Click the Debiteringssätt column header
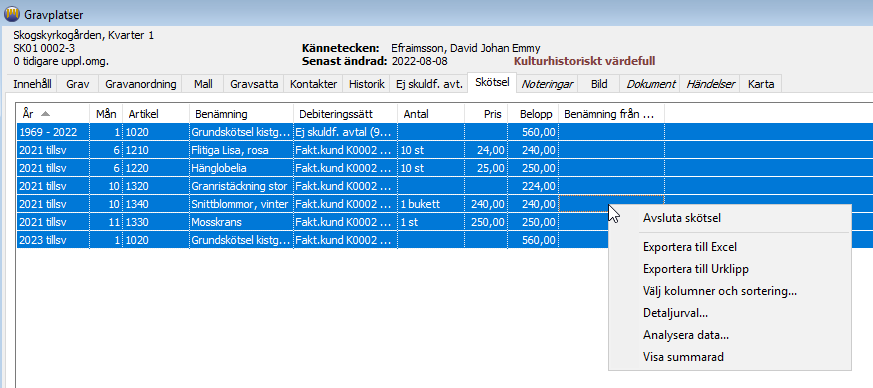Screen dimensions: 873x388 [345, 114]
